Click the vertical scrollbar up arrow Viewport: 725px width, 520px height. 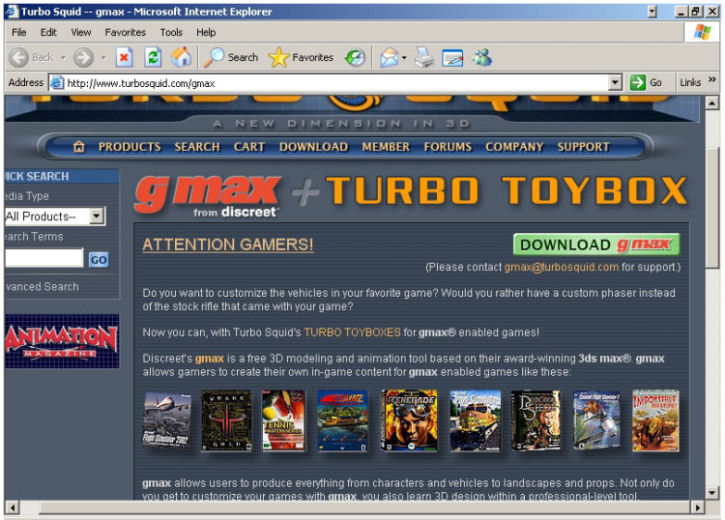[x=713, y=102]
